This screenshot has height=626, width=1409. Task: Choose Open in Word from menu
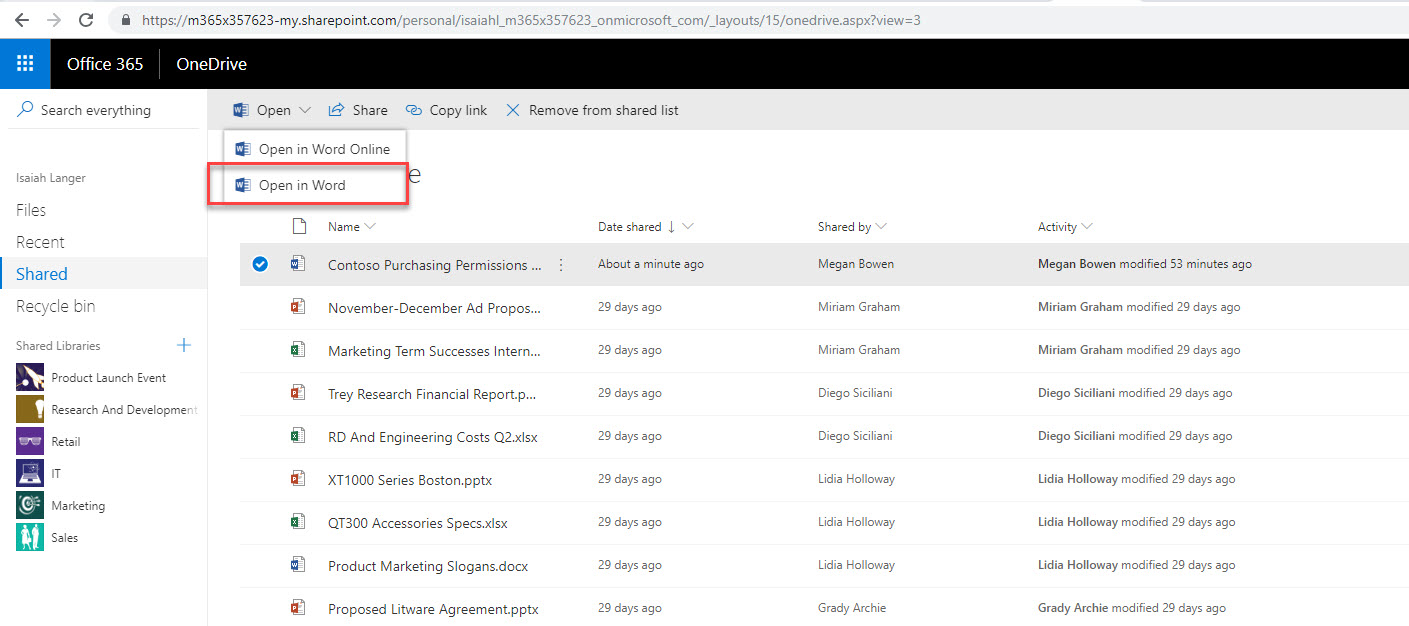point(316,185)
